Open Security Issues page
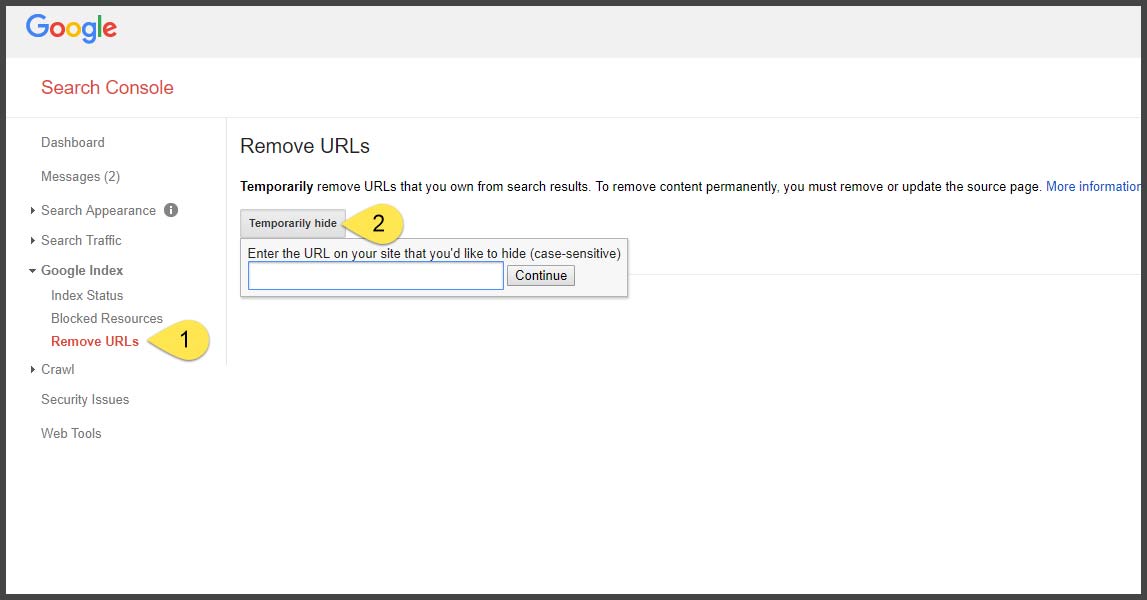This screenshot has height=600, width=1147. [85, 400]
